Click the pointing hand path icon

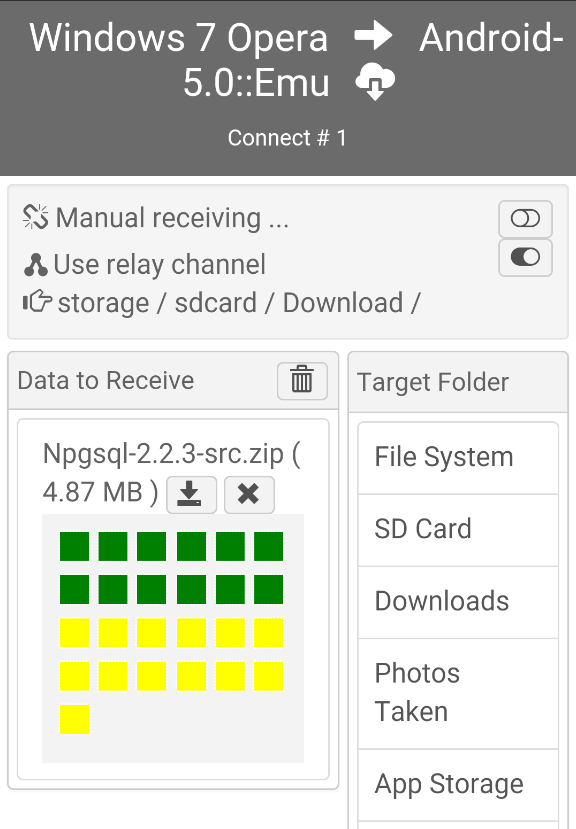[37, 302]
